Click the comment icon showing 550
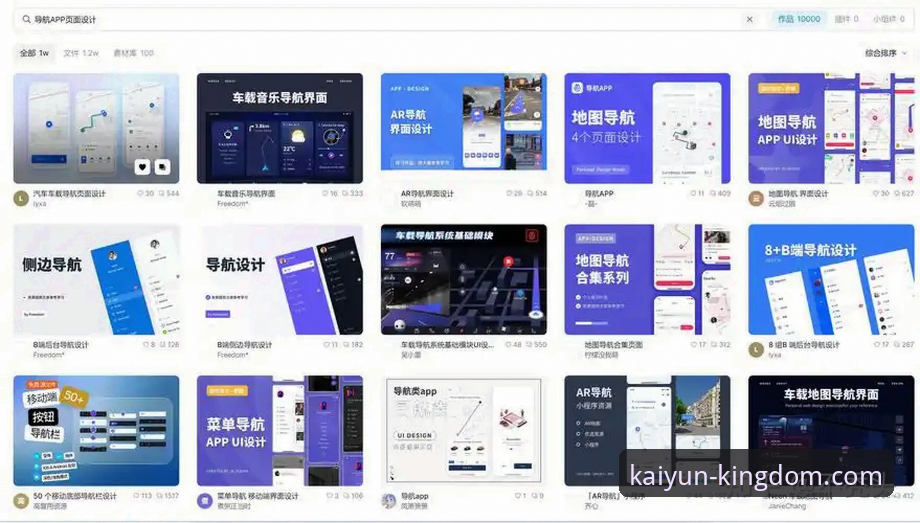Image resolution: width=920 pixels, height=523 pixels. (530, 345)
